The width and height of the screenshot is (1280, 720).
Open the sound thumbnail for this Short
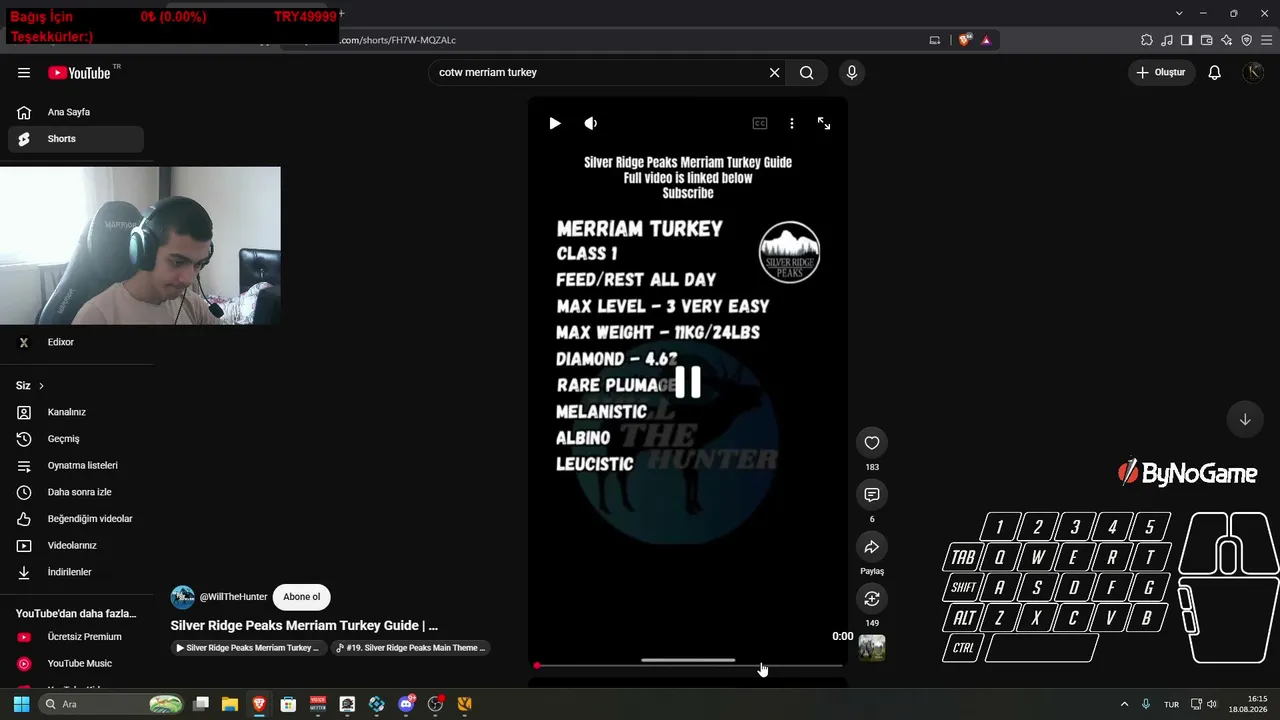(872, 648)
